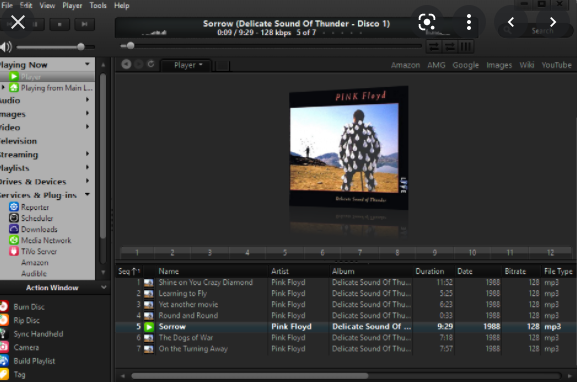Follow the Wiki link
Image resolution: width=577 pixels, height=382 pixels.
click(527, 65)
